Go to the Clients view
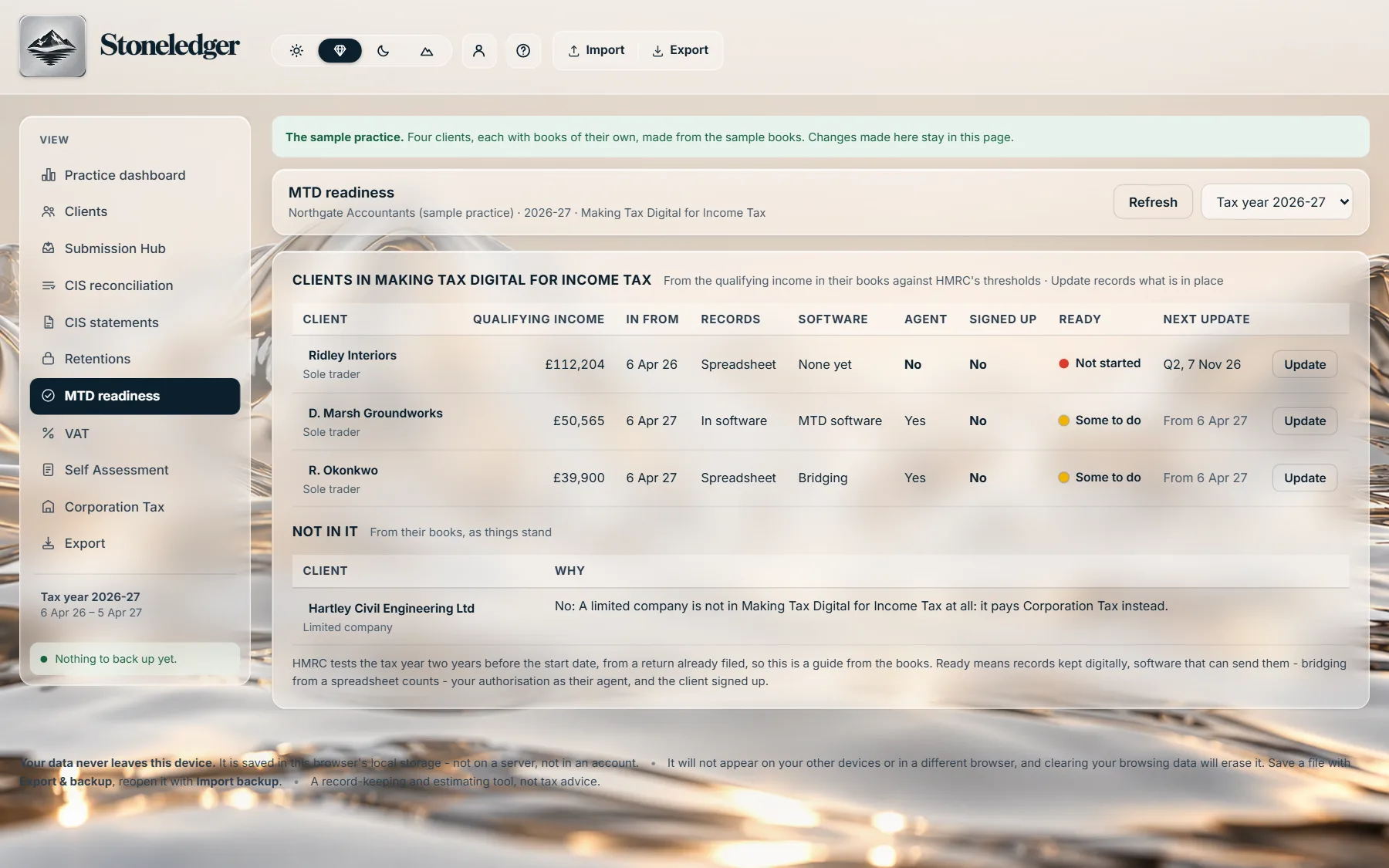Image resolution: width=1389 pixels, height=868 pixels. 135,211
